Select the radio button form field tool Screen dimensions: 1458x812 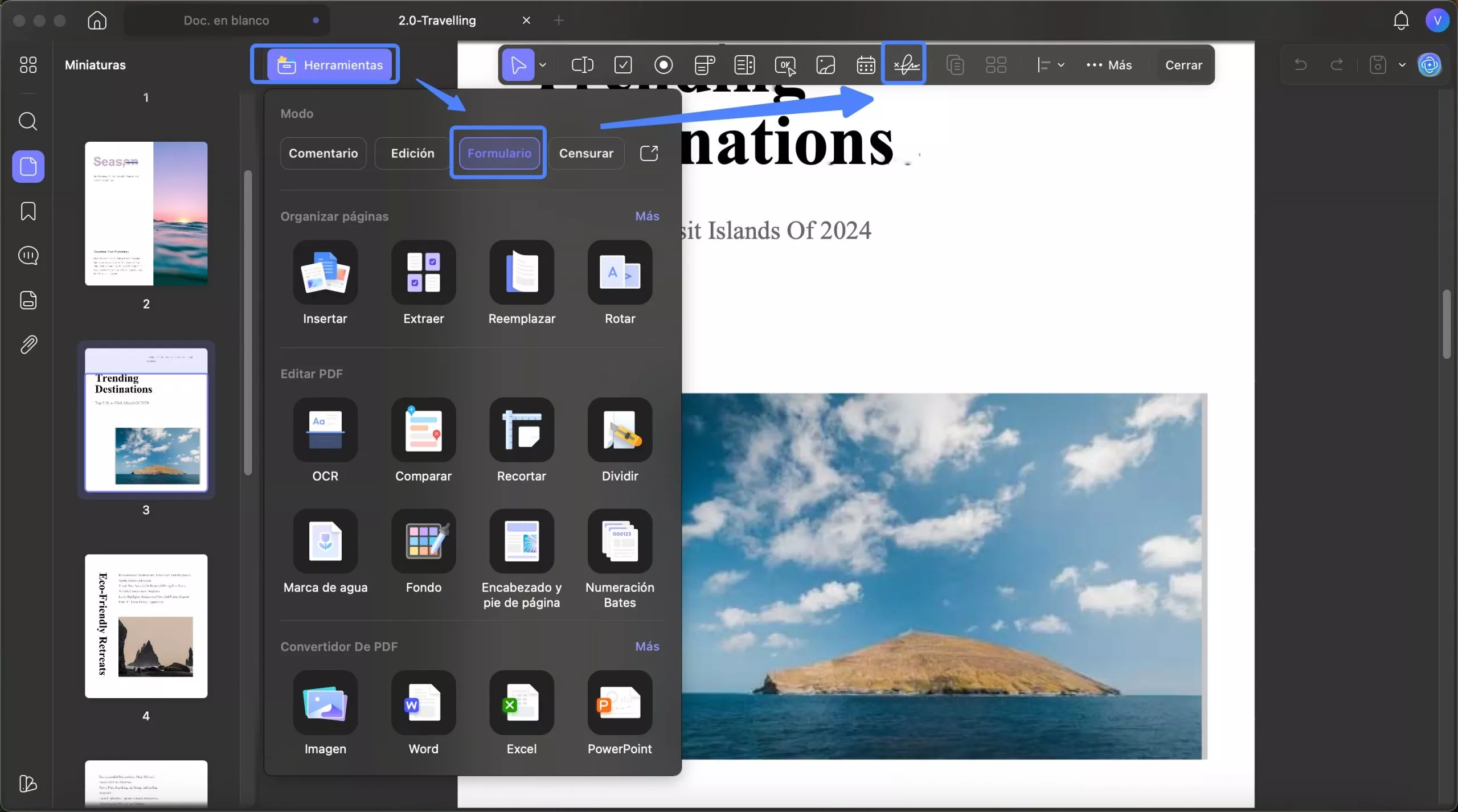pyautogui.click(x=664, y=65)
